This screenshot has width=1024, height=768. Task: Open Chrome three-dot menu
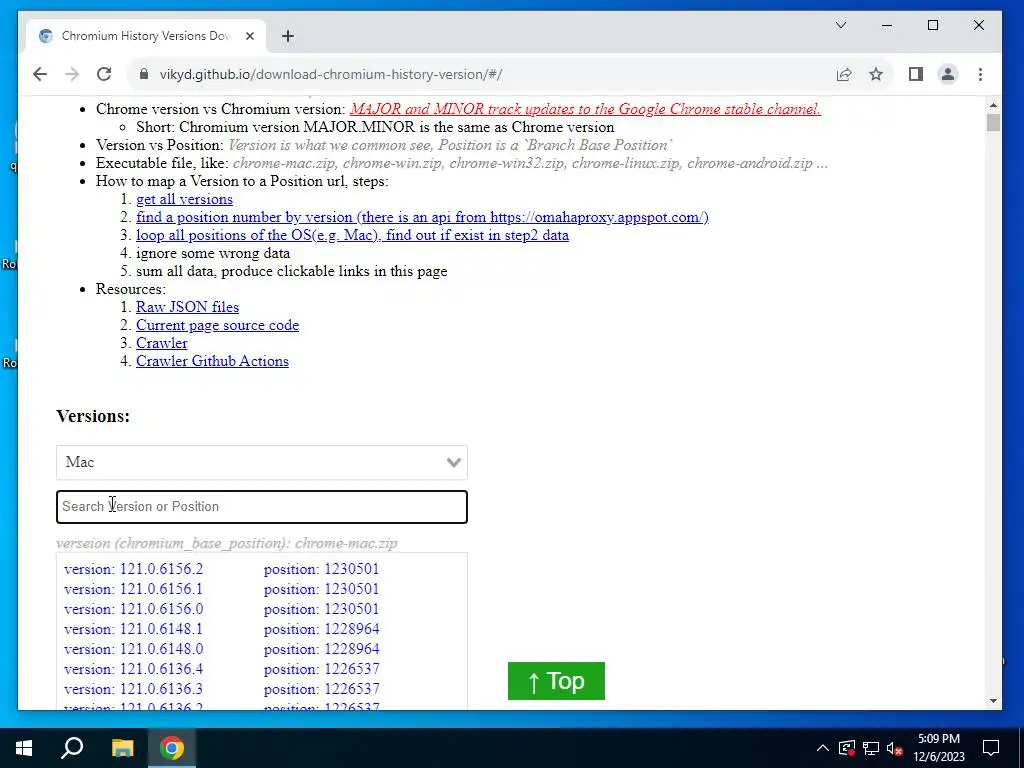980,74
